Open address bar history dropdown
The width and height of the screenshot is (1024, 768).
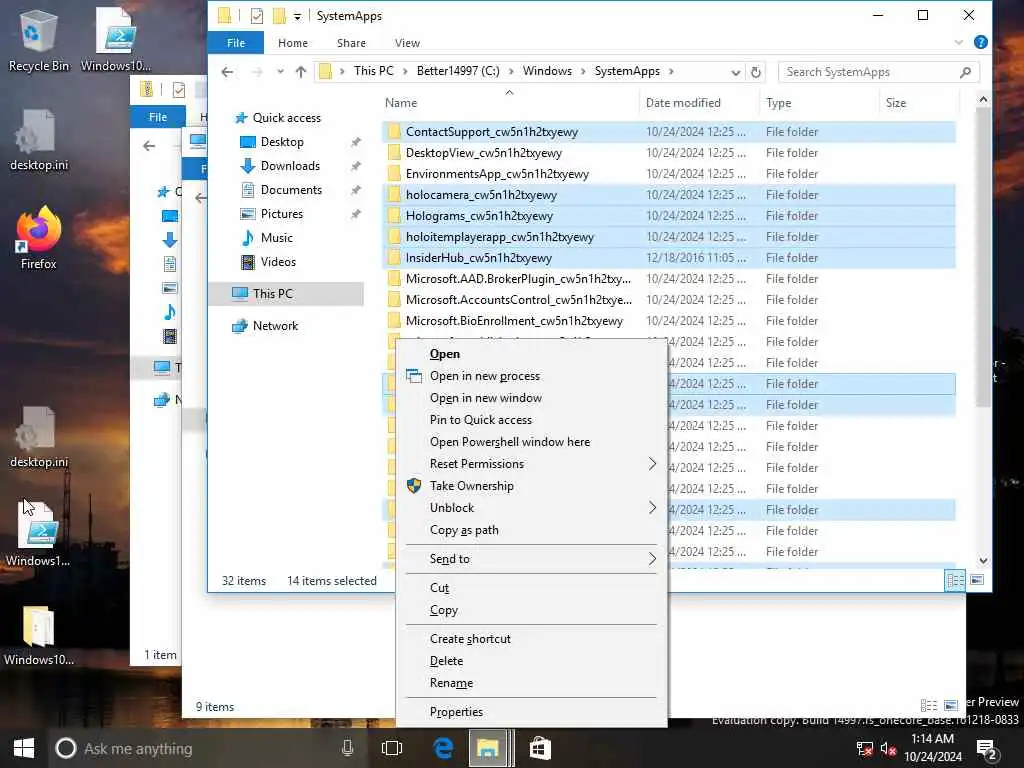pos(735,72)
